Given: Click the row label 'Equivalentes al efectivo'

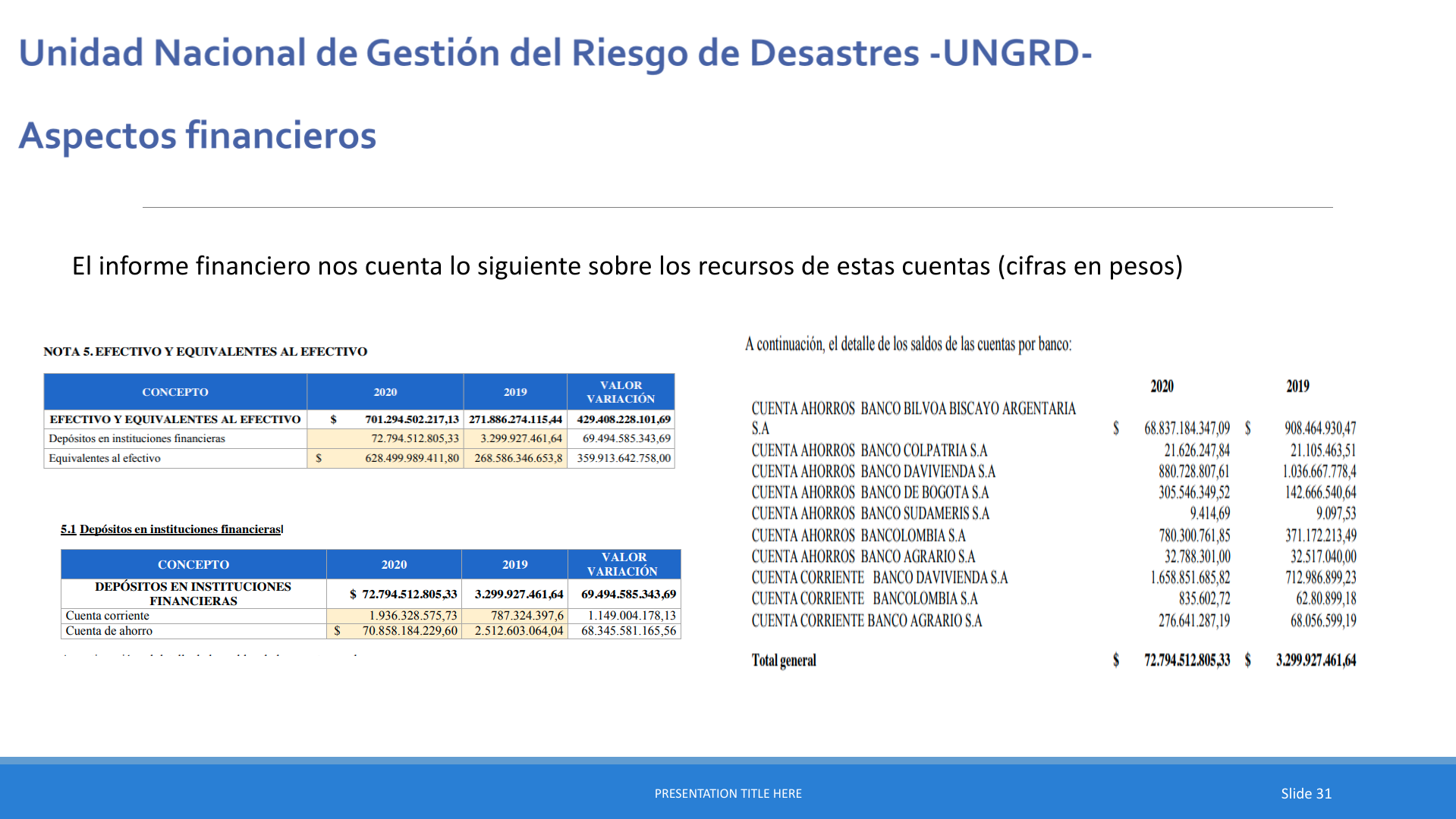Looking at the screenshot, I should point(105,458).
